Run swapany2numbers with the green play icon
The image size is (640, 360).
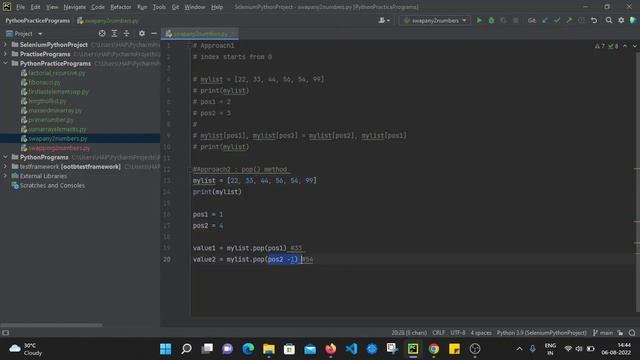pos(479,20)
